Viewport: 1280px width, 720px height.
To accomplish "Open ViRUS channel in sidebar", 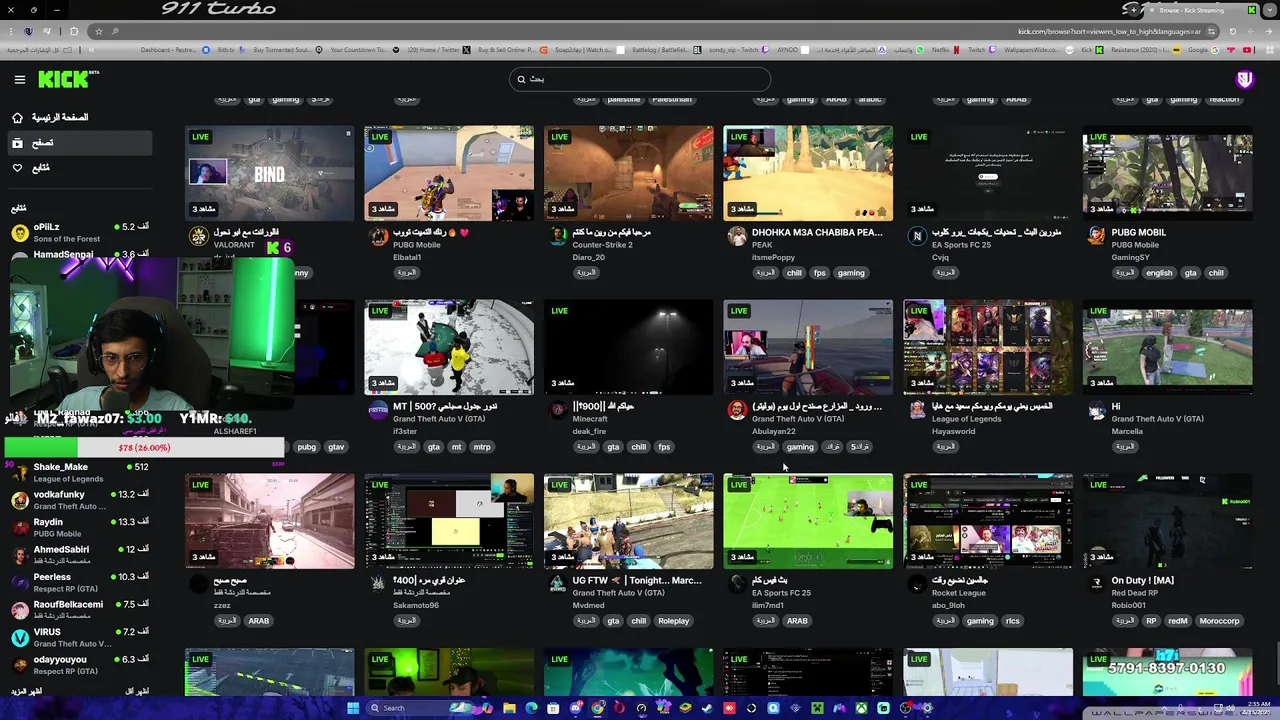I will [80, 637].
